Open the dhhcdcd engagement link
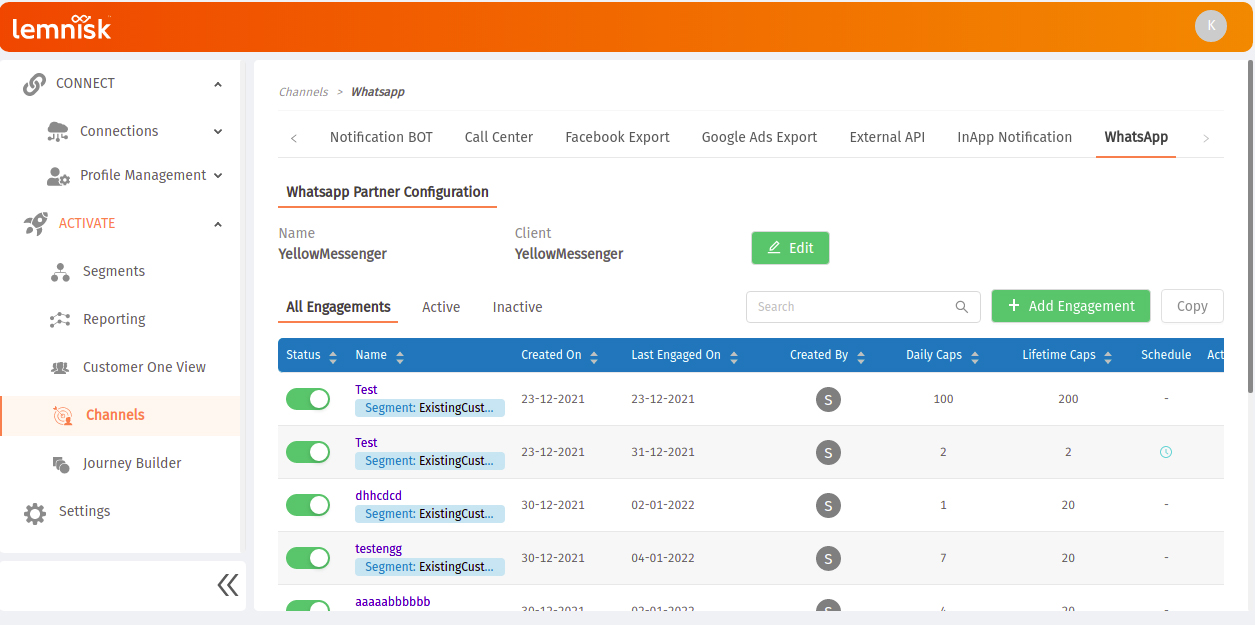 pos(378,496)
